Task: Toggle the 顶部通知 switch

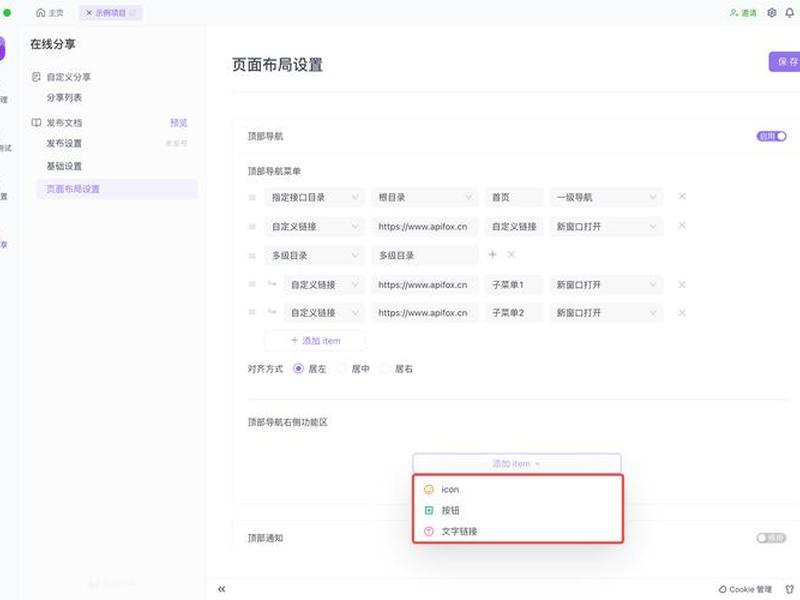Action: point(771,538)
